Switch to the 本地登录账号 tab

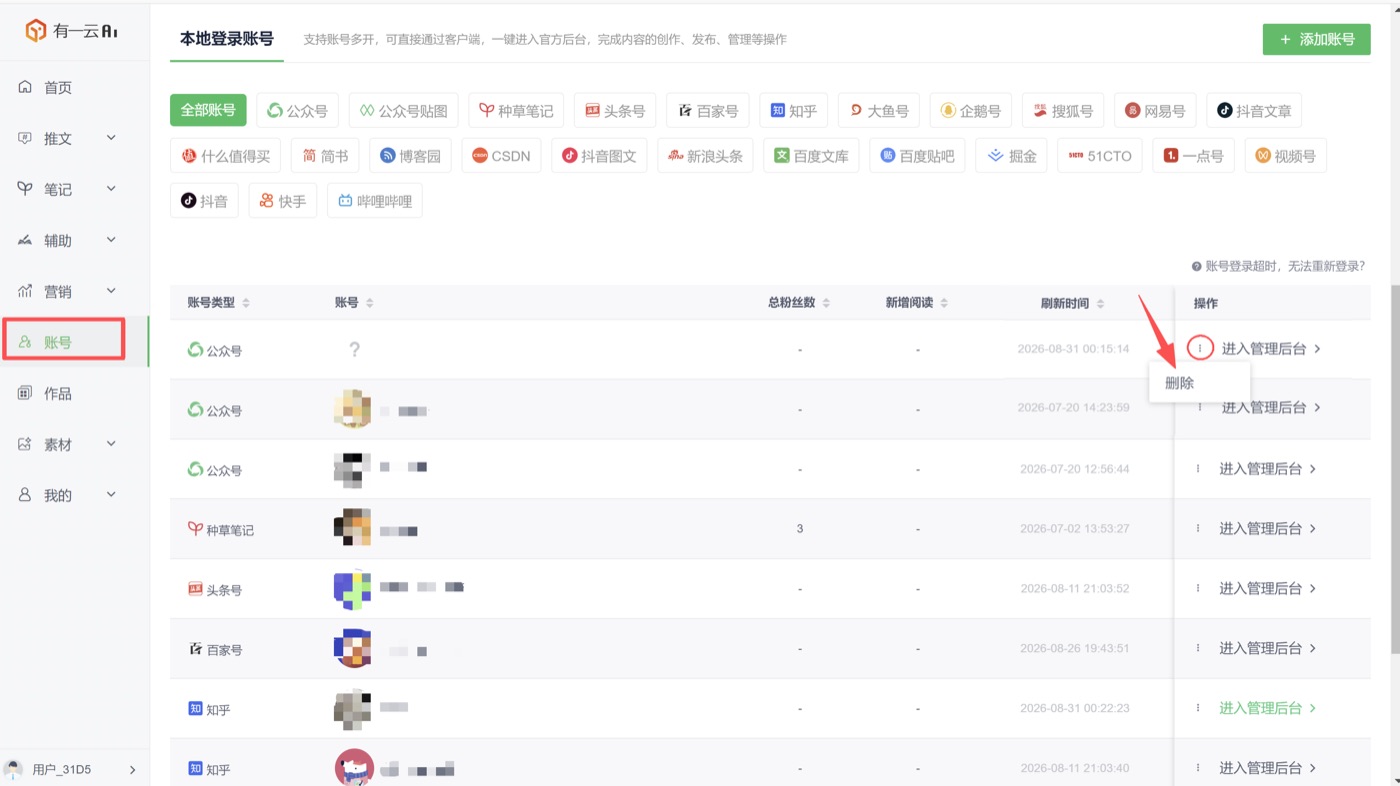226,39
